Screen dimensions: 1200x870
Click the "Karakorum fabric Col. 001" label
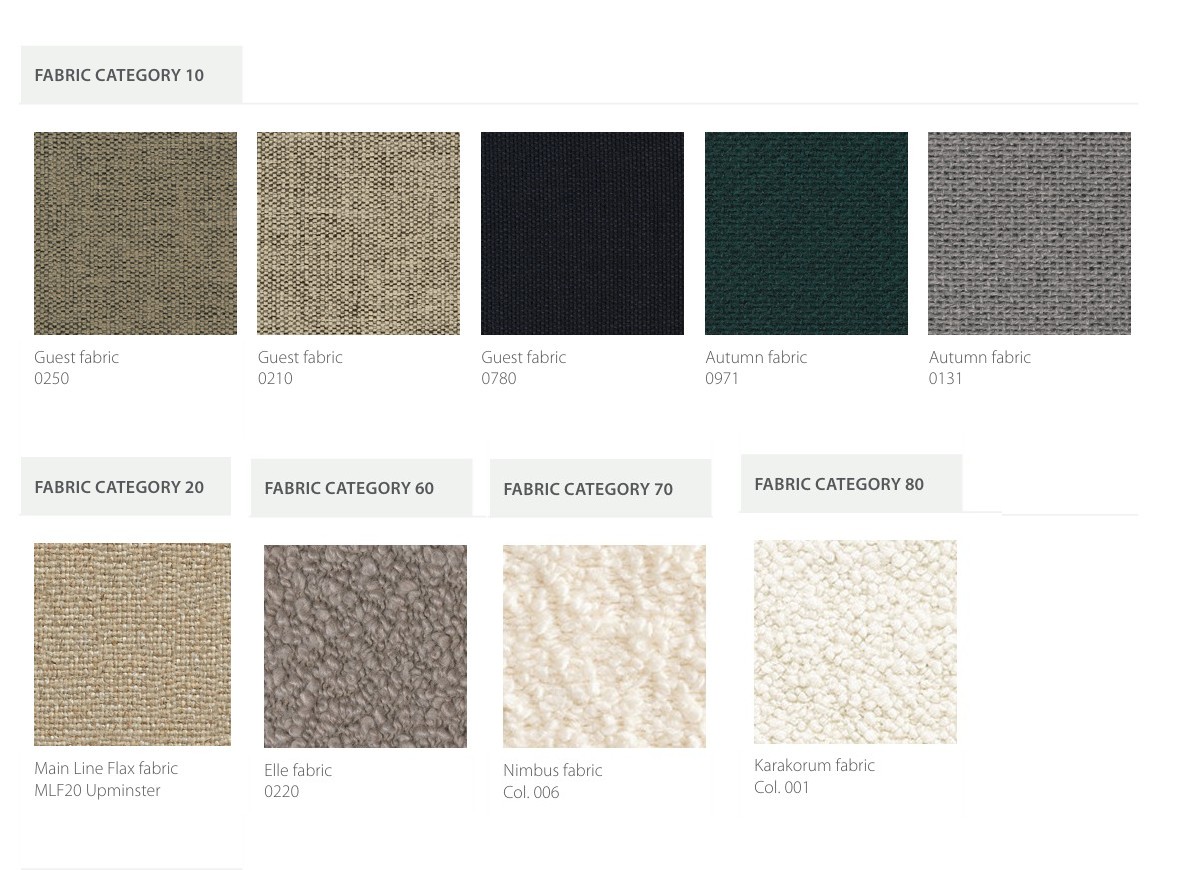tap(815, 776)
